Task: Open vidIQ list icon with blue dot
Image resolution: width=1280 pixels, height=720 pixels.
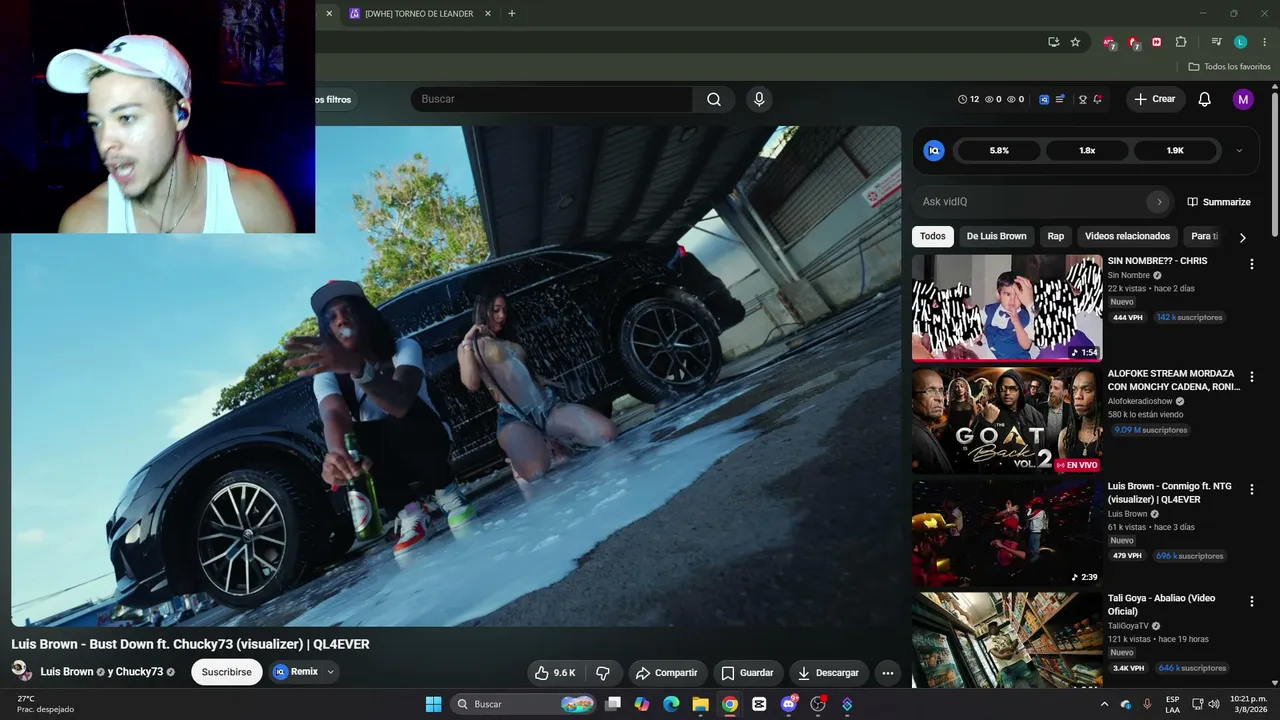Action: click(1060, 99)
